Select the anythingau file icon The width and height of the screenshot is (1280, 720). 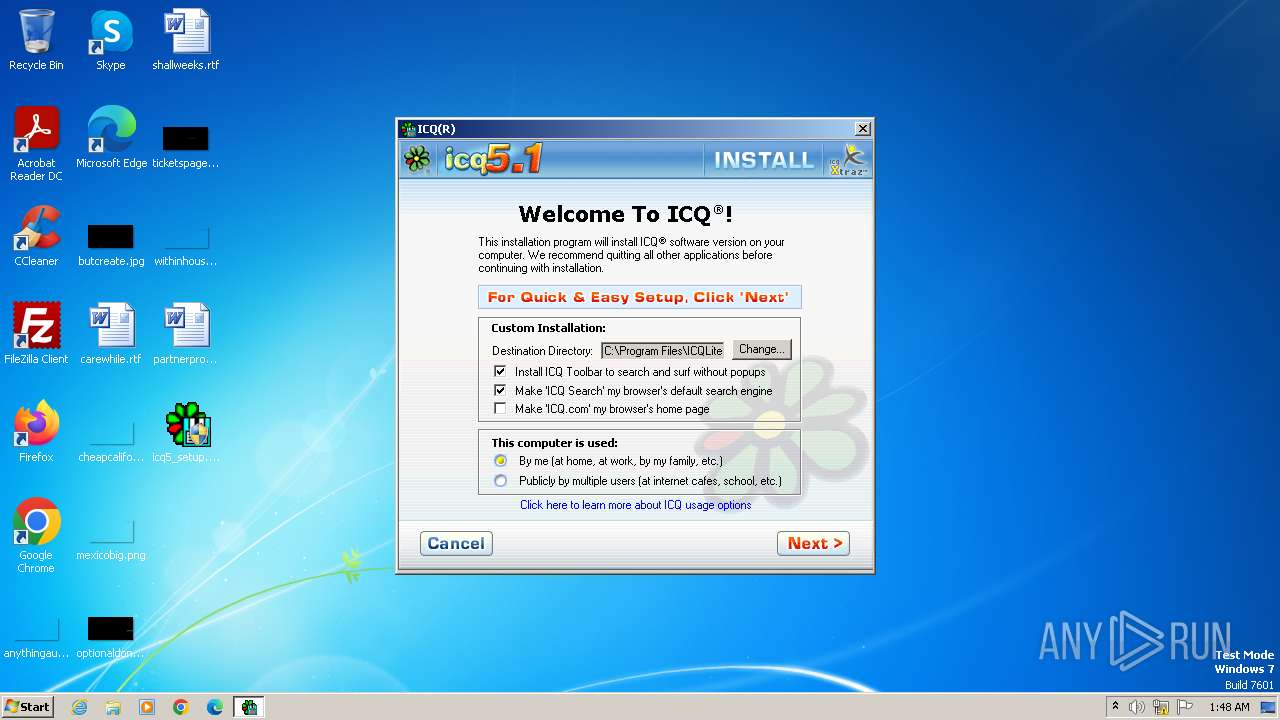pyautogui.click(x=36, y=636)
